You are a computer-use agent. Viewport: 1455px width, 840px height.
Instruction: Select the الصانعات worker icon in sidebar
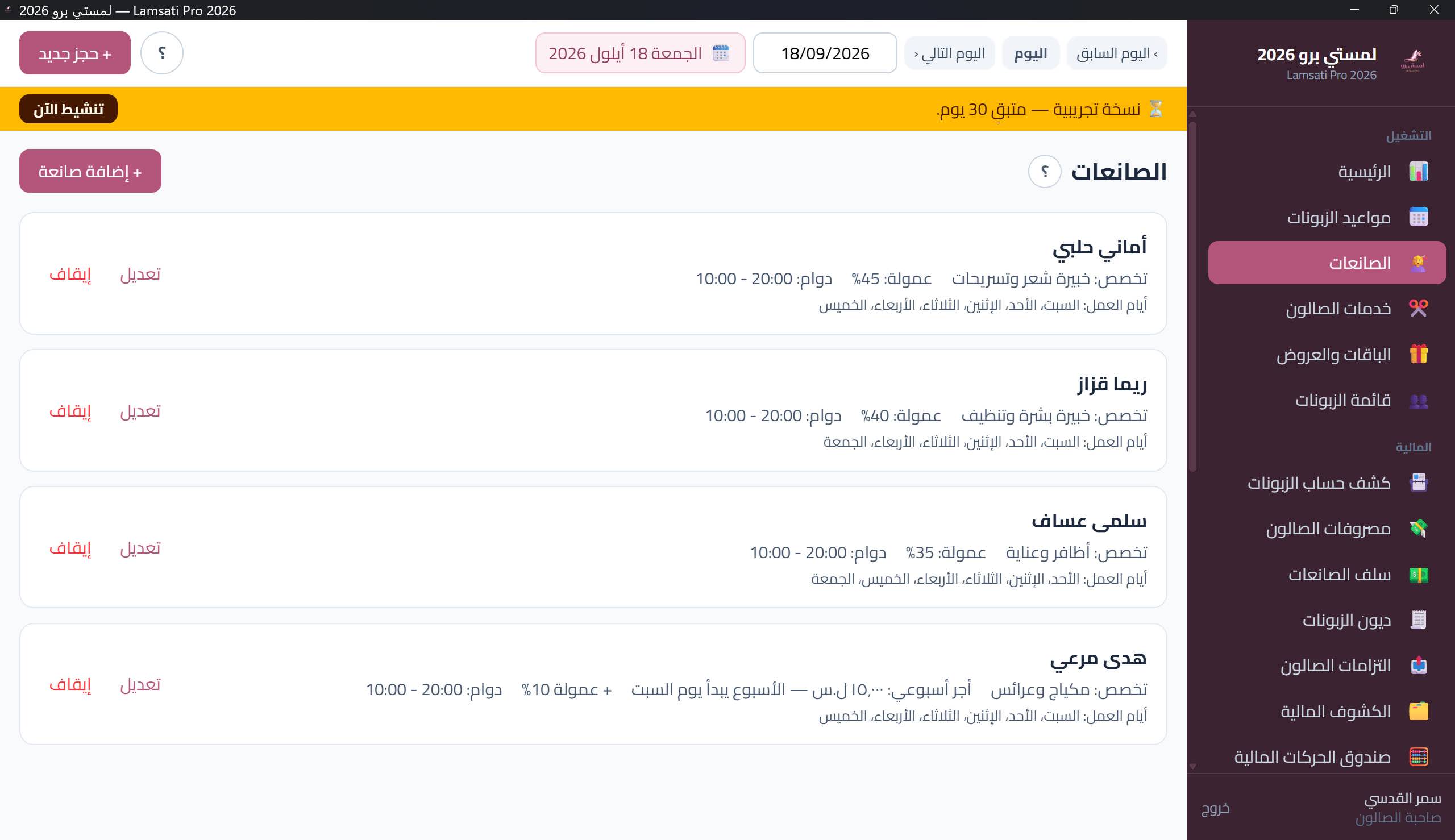1418,263
